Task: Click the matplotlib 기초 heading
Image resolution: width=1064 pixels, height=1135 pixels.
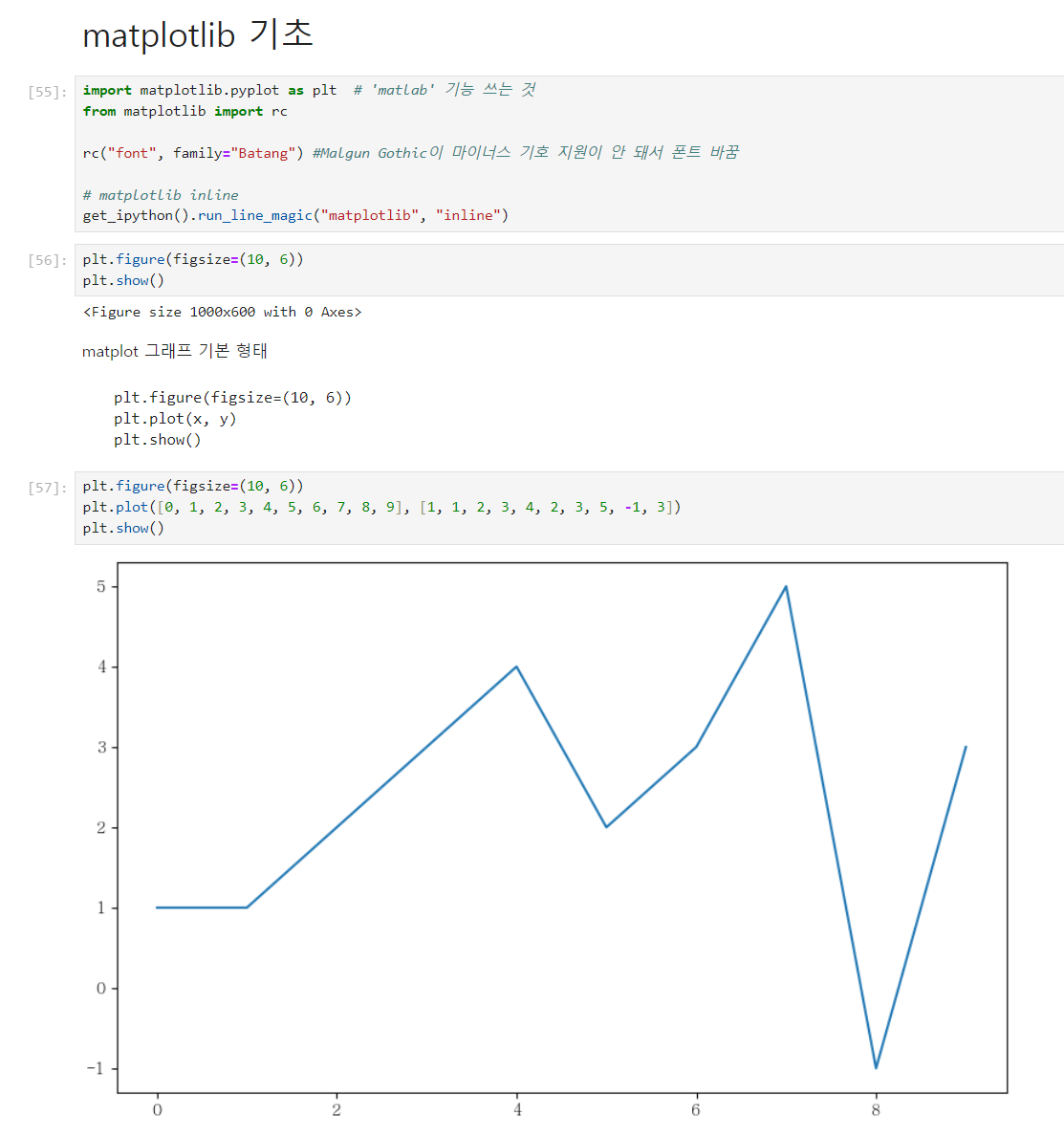Action: (198, 34)
